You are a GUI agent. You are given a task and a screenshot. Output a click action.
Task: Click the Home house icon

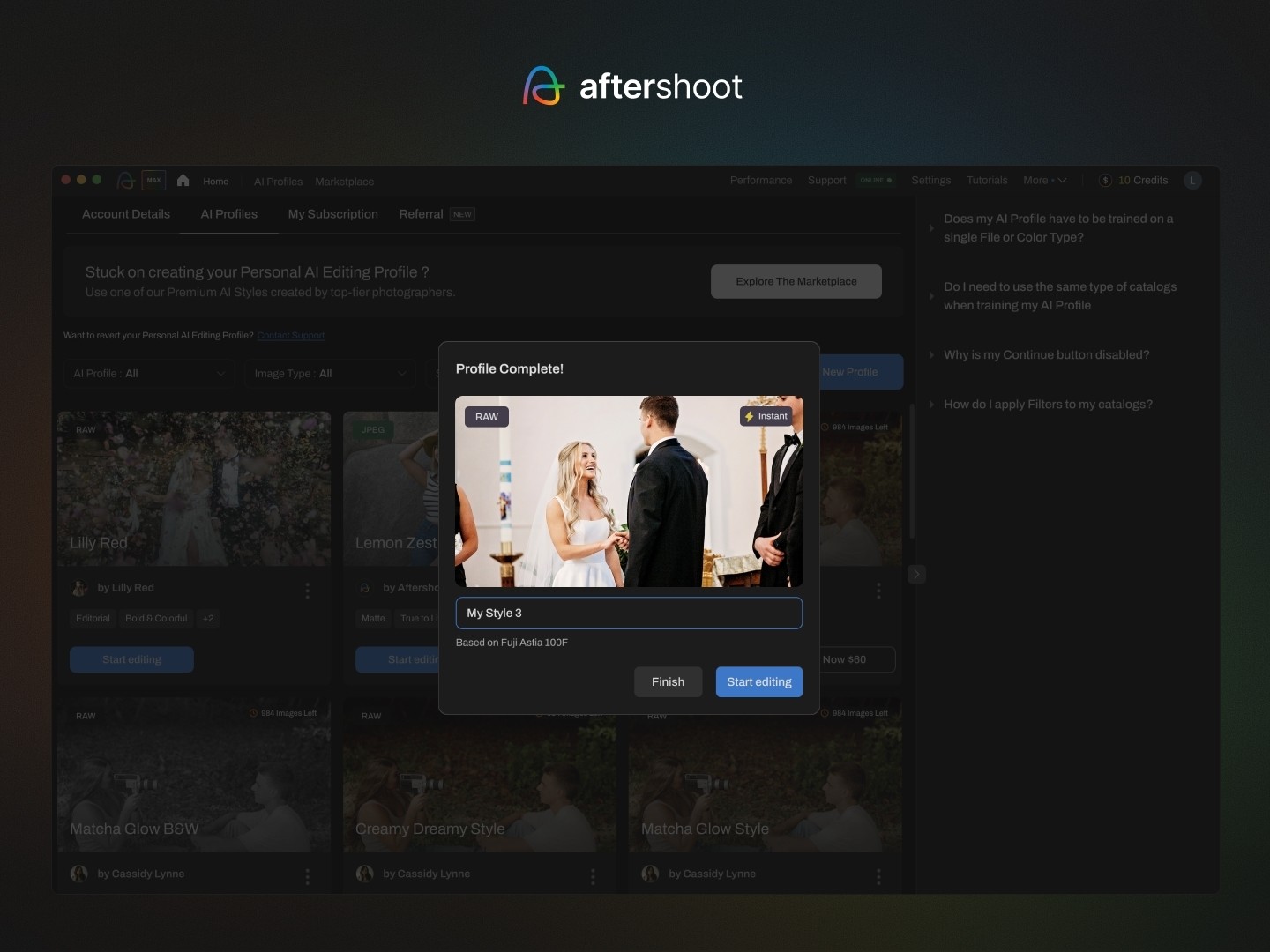pos(183,181)
